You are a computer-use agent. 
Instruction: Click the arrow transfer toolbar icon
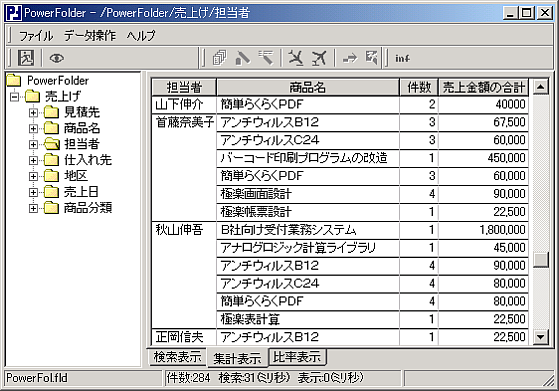coord(349,58)
